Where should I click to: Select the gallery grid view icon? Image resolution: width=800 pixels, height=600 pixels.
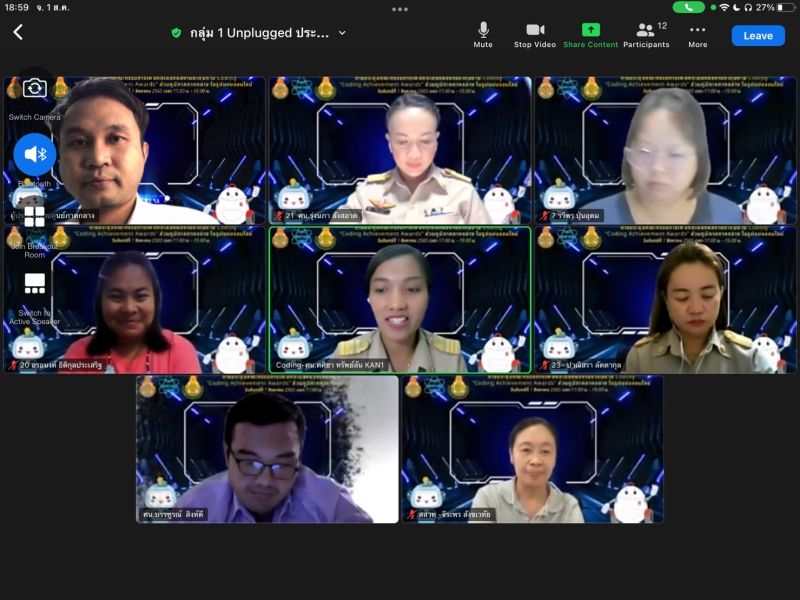click(x=35, y=217)
